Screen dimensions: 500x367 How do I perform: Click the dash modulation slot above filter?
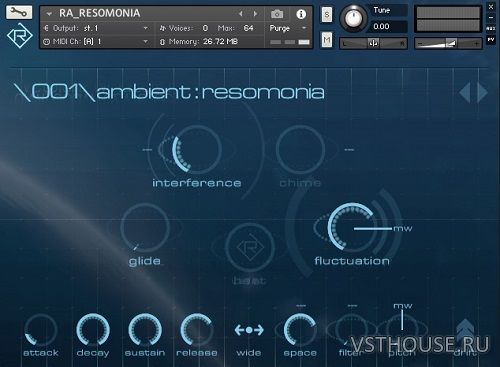click(352, 305)
